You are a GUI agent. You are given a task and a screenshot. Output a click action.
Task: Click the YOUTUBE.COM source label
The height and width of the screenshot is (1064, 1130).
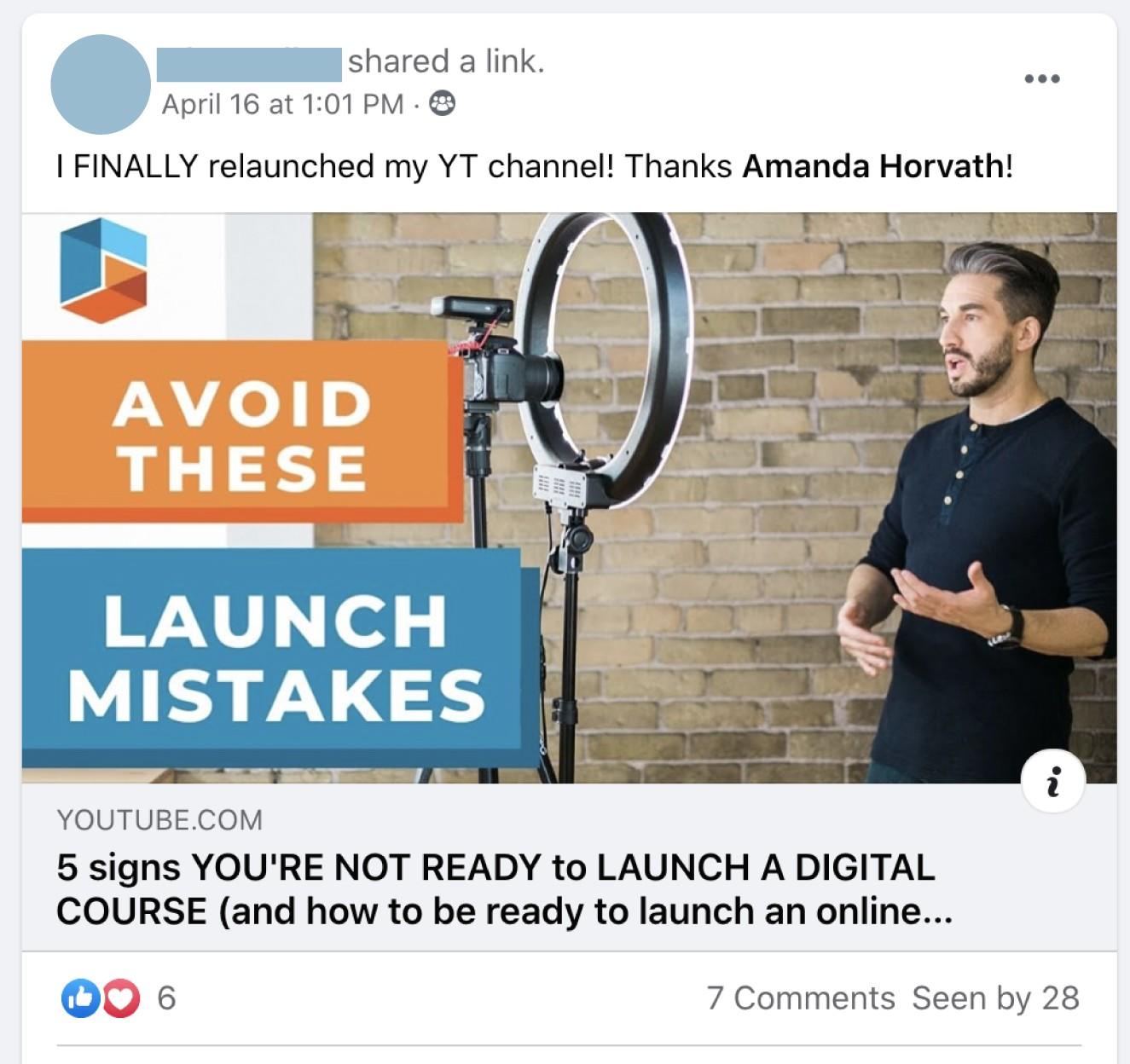(x=159, y=820)
